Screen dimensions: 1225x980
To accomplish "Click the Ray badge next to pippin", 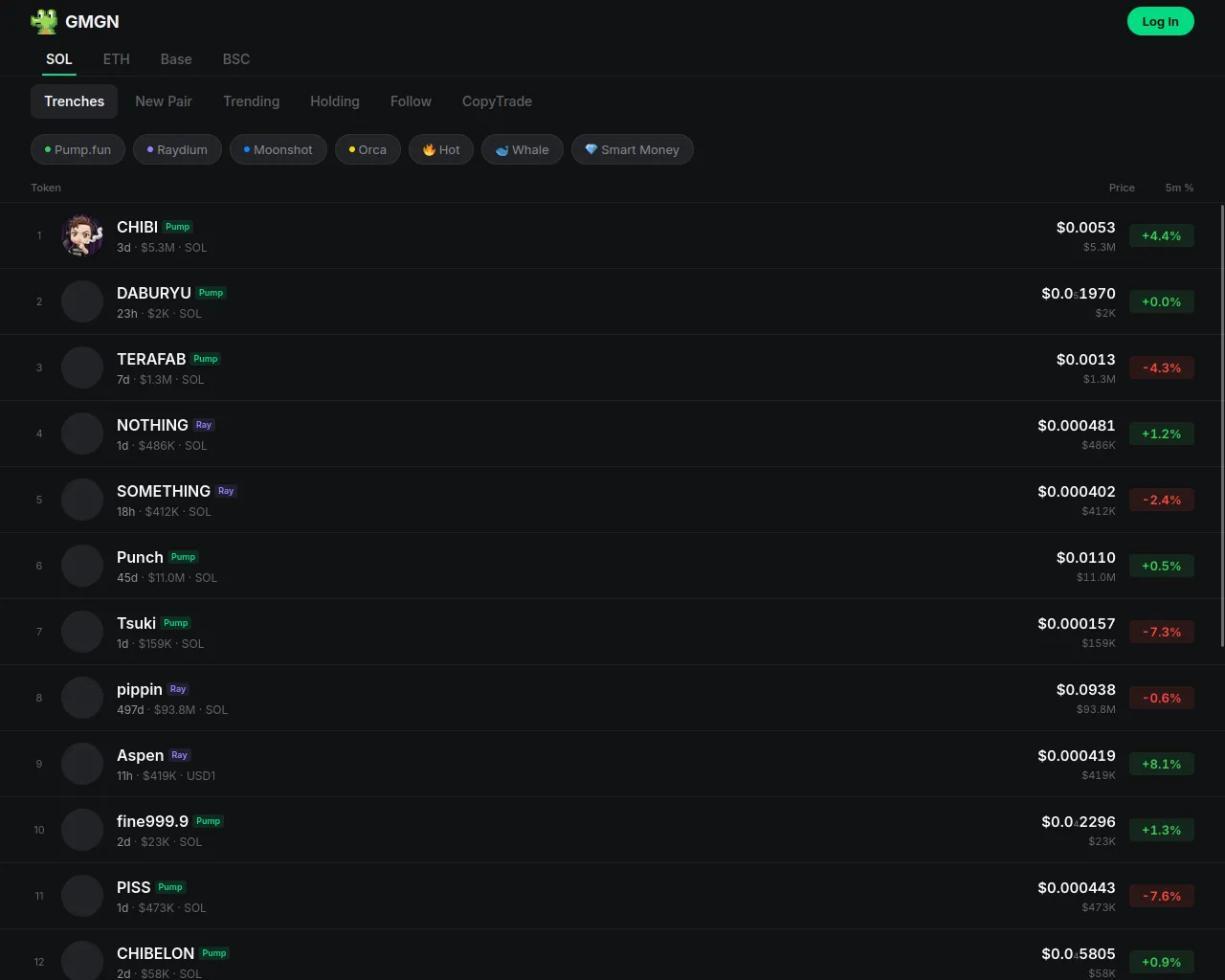I will (178, 689).
